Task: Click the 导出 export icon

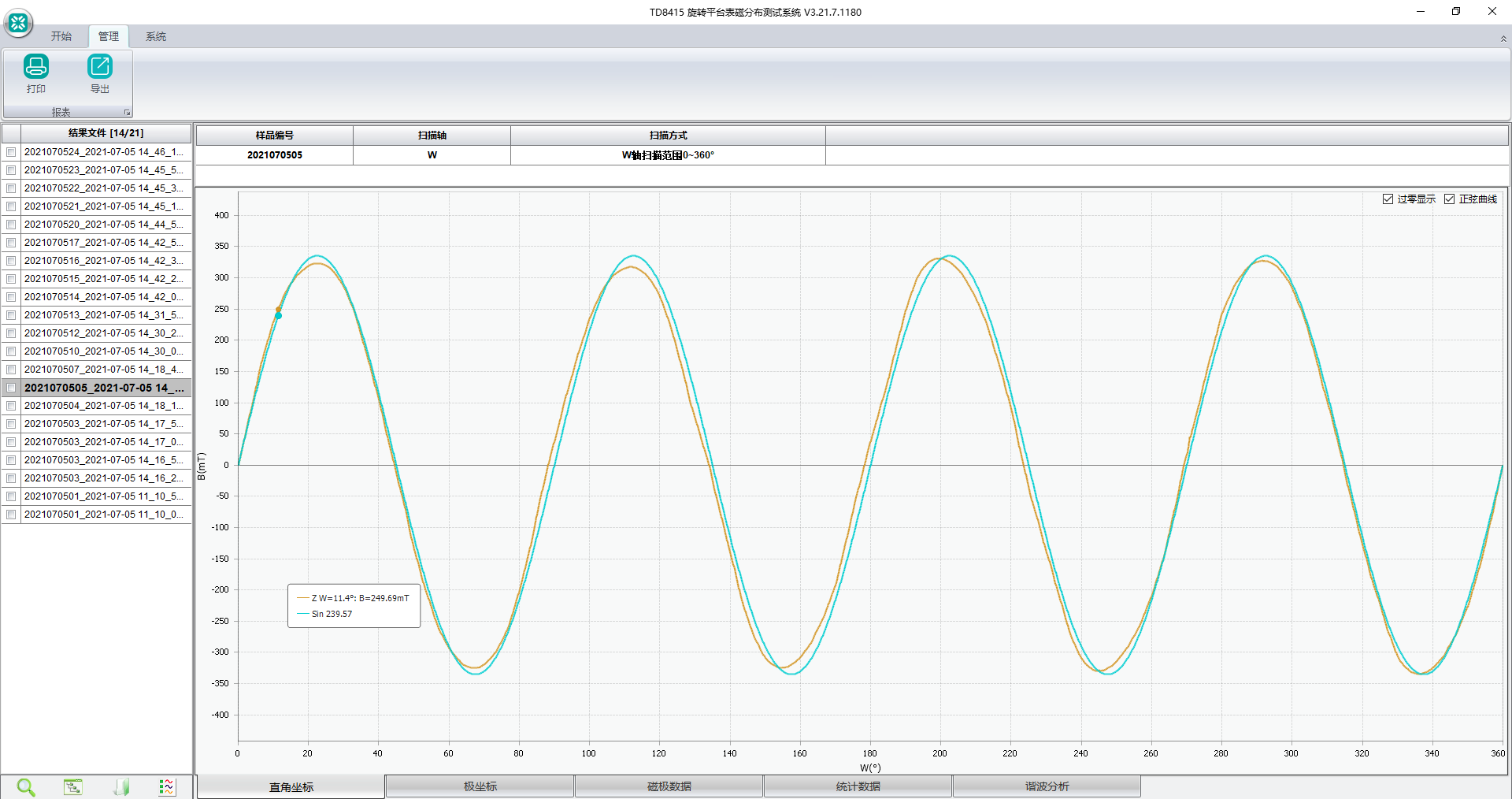Action: [100, 67]
